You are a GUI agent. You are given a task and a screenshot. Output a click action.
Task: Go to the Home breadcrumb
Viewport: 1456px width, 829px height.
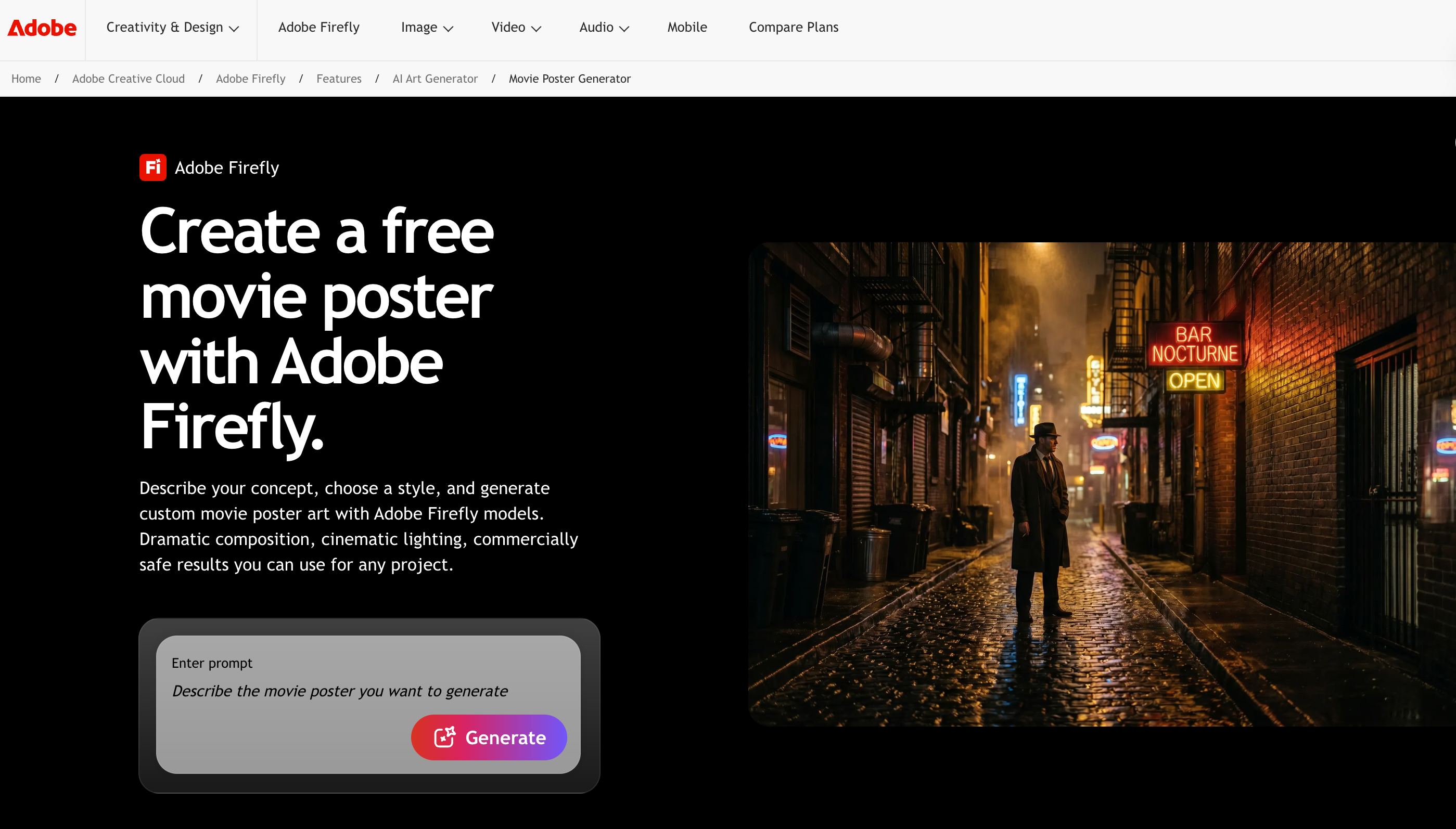pyautogui.click(x=26, y=79)
